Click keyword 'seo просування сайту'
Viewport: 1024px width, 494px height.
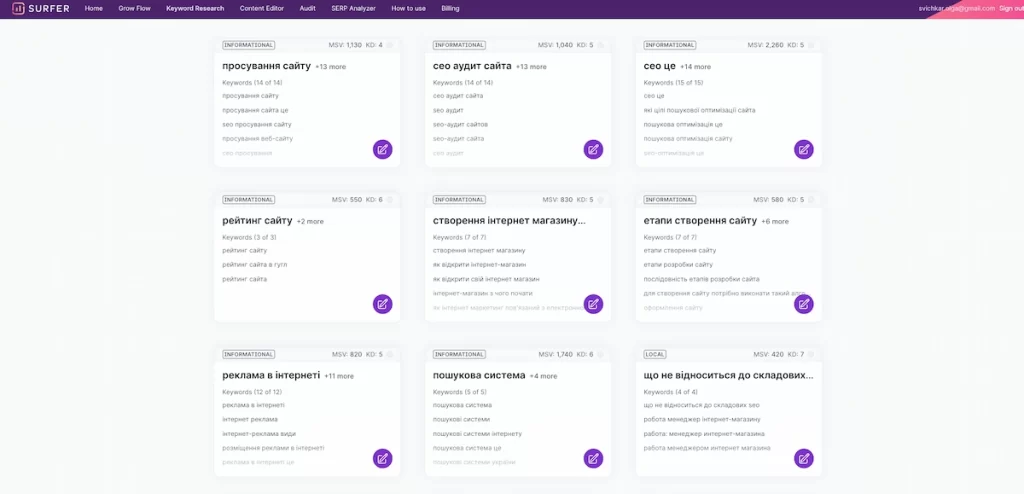click(x=257, y=124)
